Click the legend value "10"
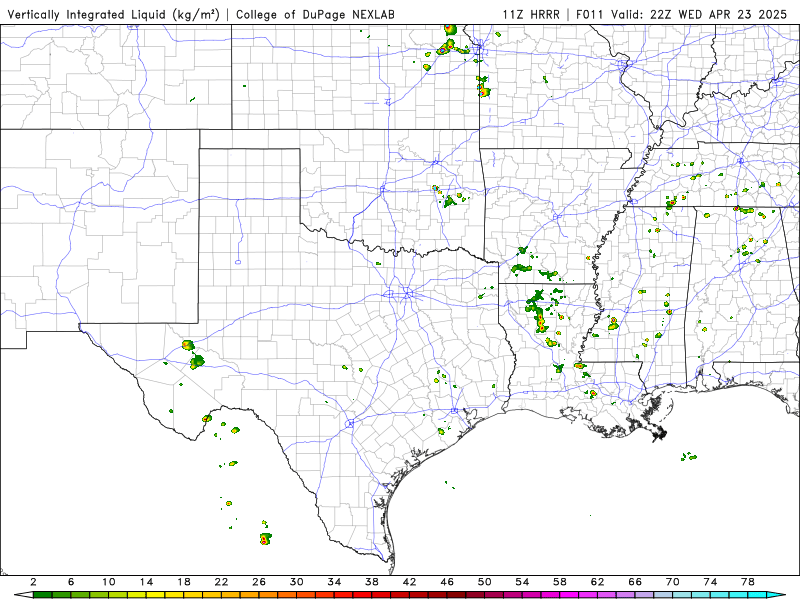 point(109,582)
